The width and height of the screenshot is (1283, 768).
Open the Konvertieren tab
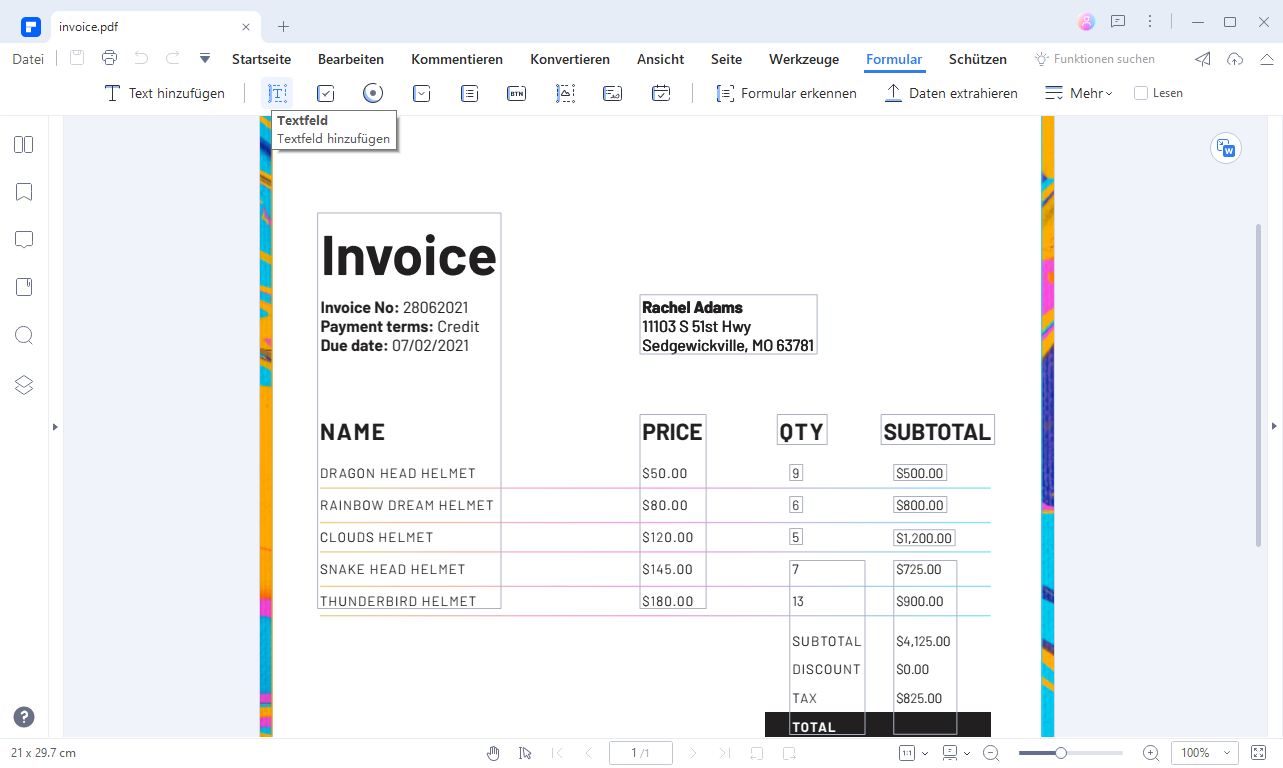[x=570, y=59]
